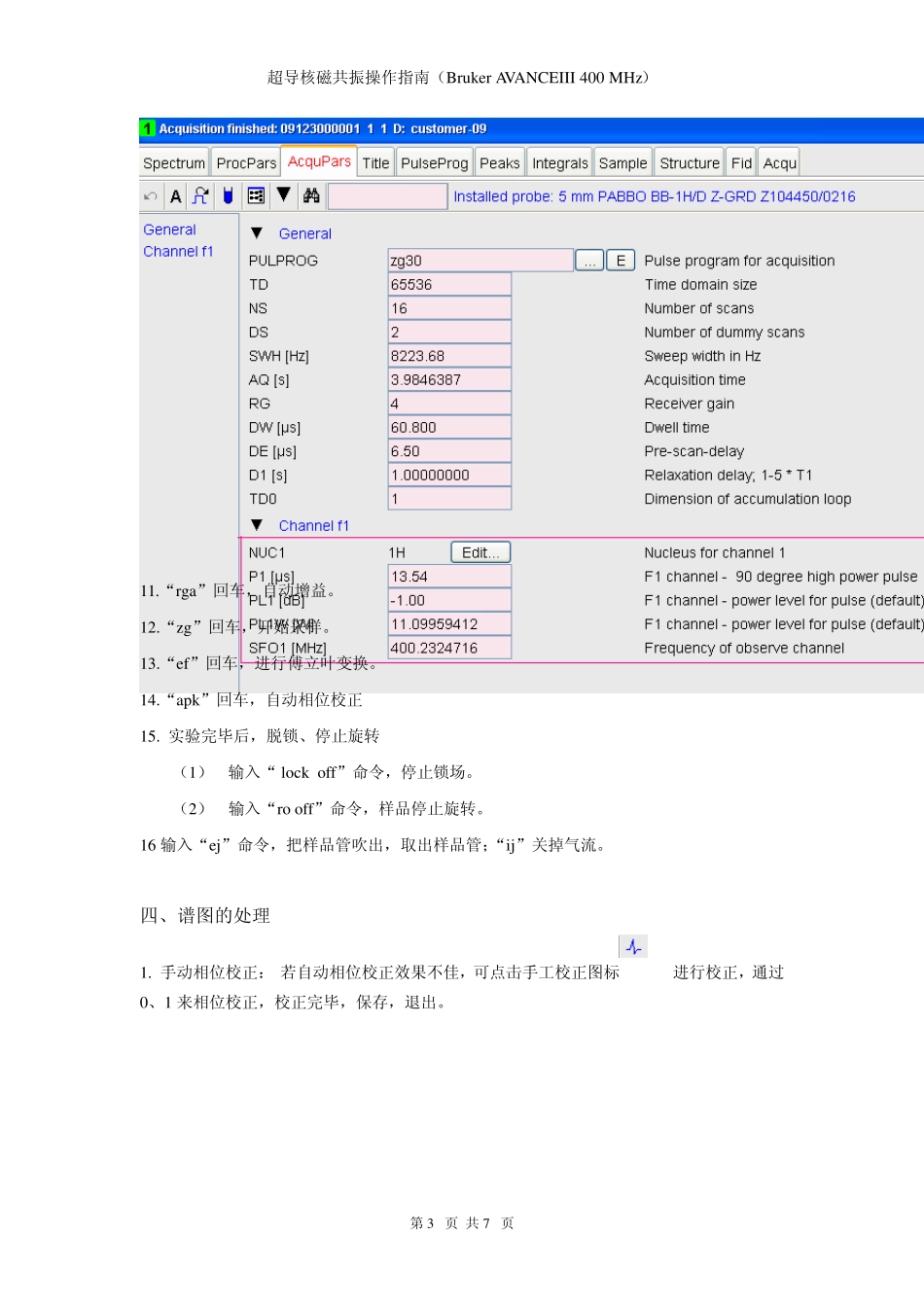Click the NUC1 value '1H'
Screen dimensions: 924x1307
397,552
